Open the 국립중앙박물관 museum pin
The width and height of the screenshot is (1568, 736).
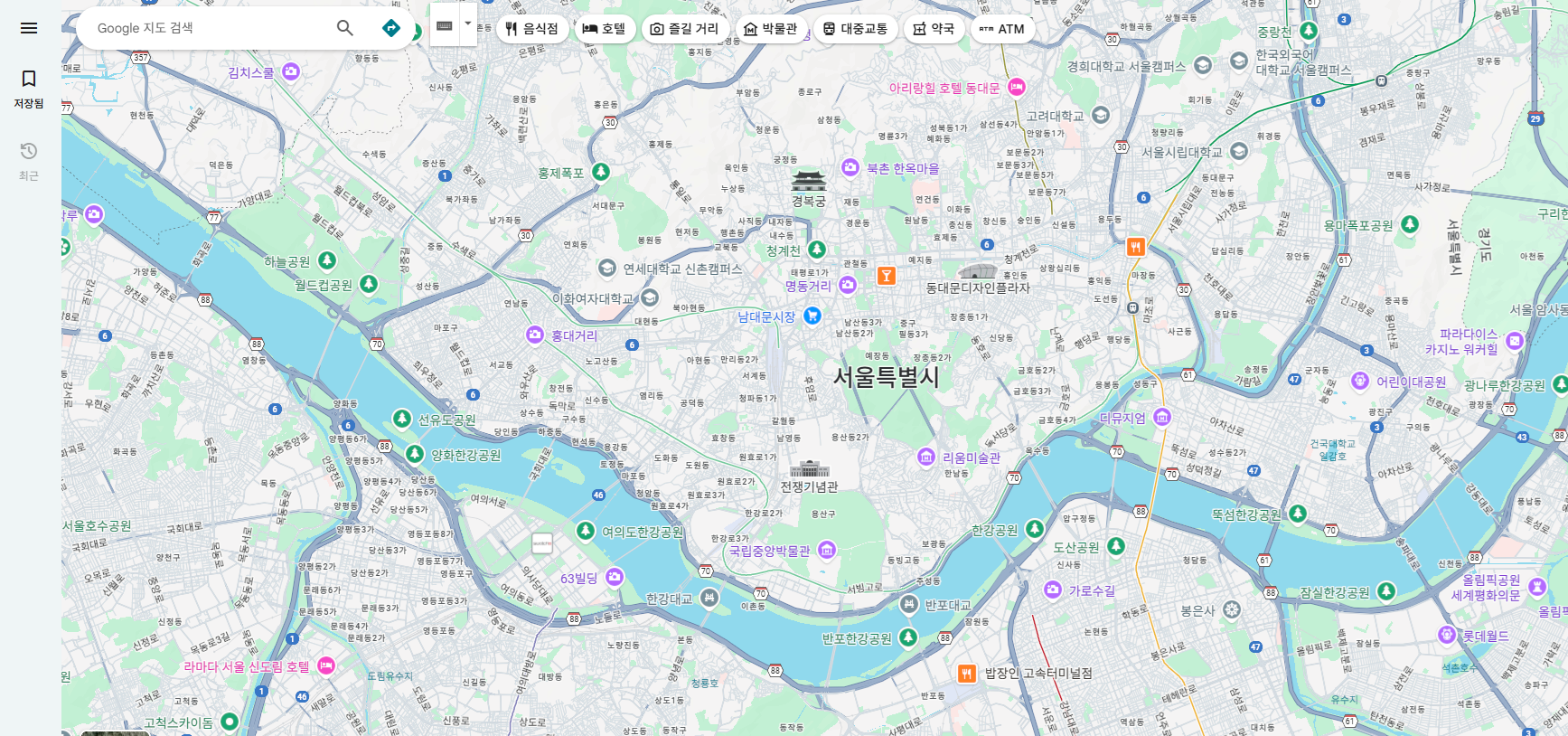click(827, 550)
